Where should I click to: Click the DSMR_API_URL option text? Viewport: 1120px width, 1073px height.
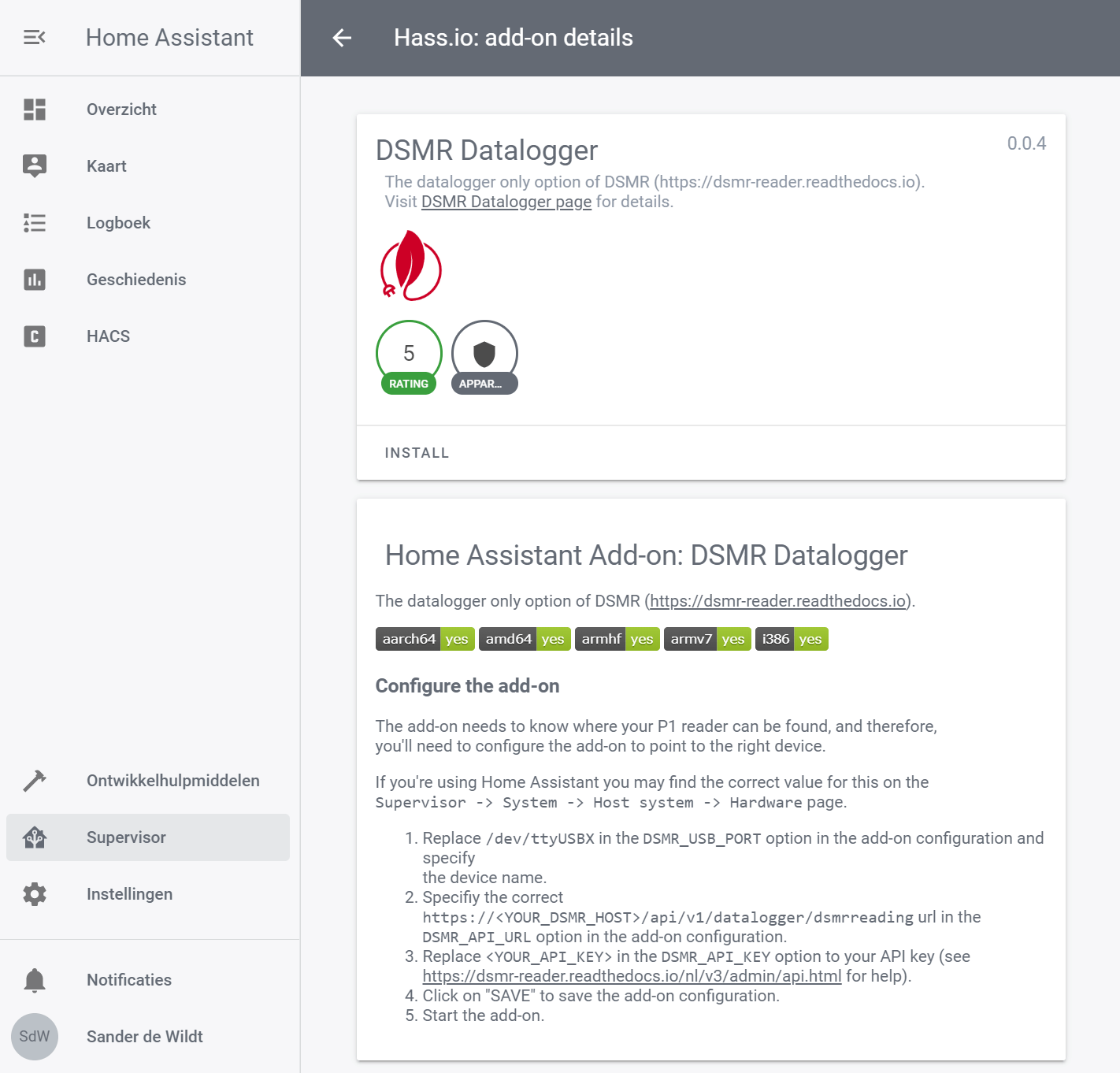(x=477, y=937)
